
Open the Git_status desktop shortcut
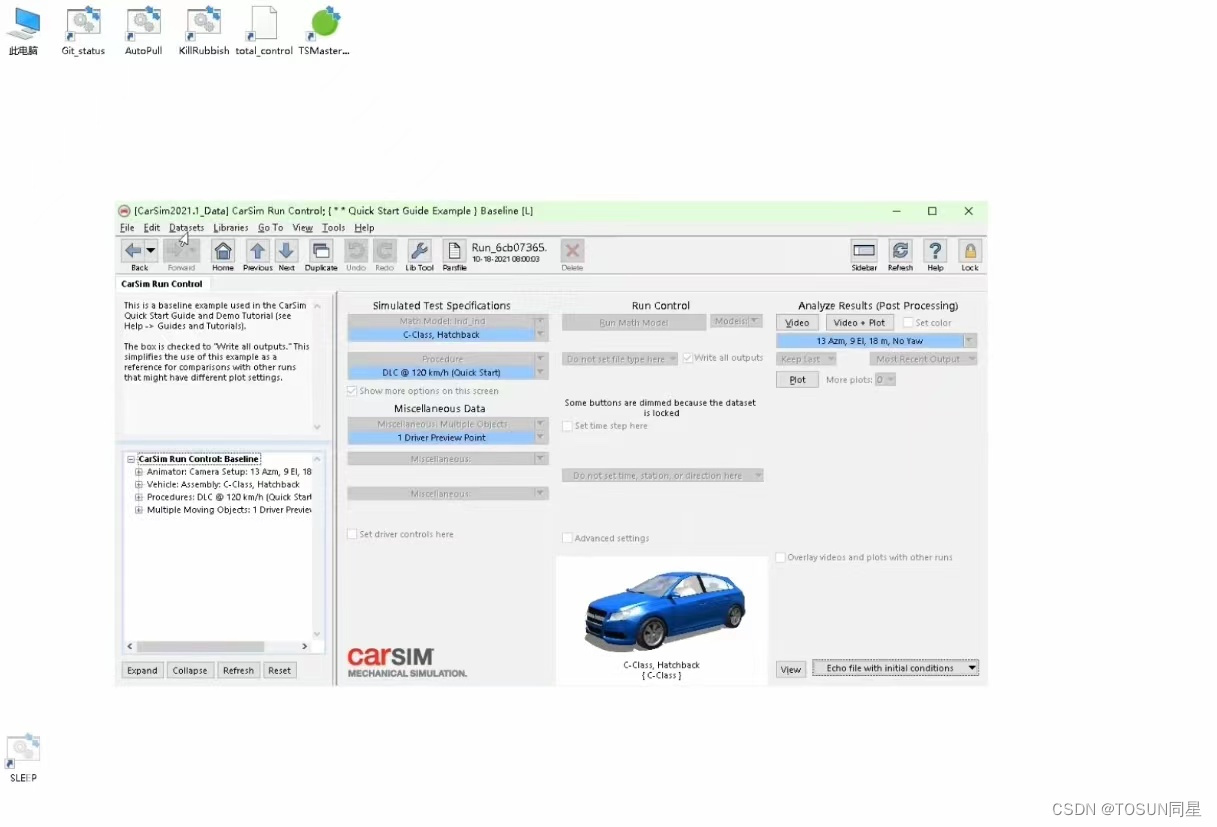[x=83, y=31]
